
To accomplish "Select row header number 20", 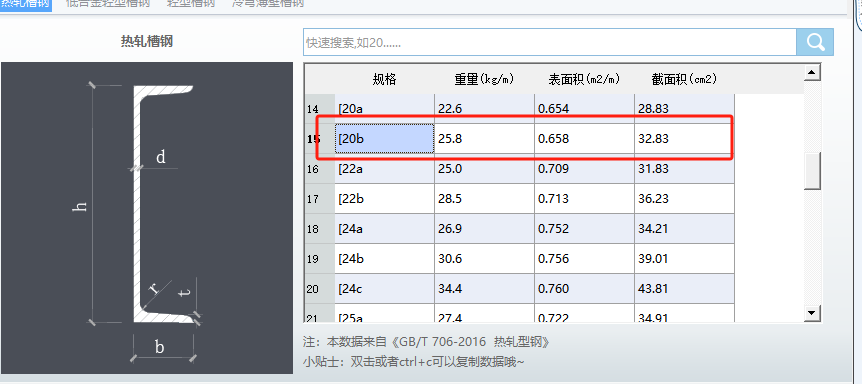I will click(319, 288).
